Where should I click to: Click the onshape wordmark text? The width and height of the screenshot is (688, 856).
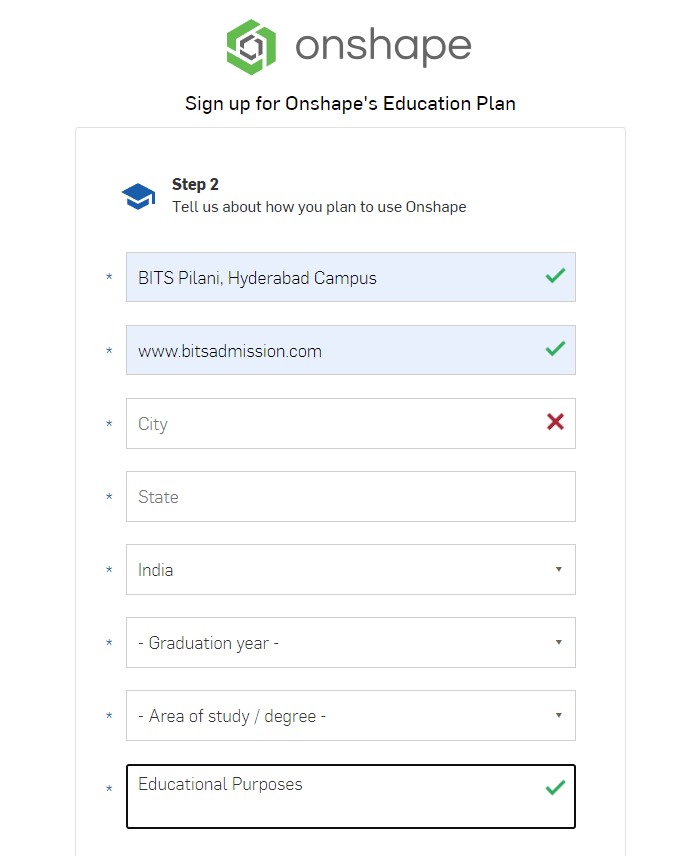[383, 47]
